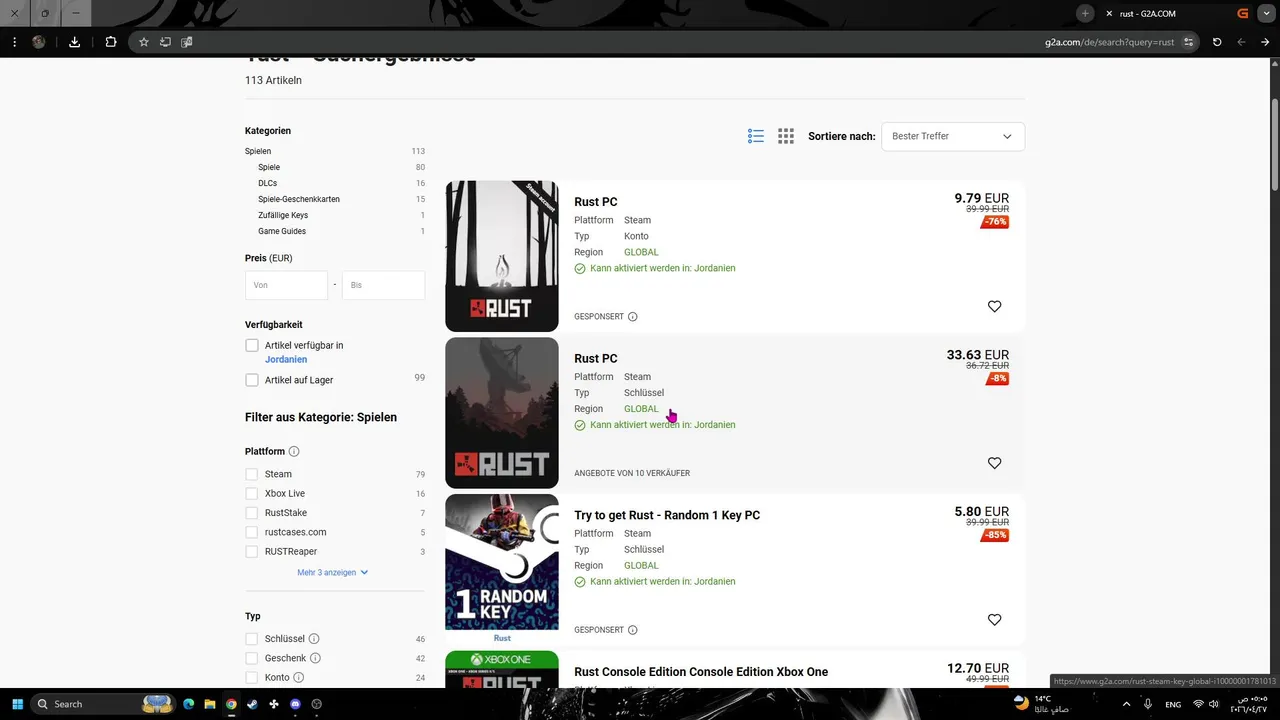Switch to list view layout
The image size is (1280, 720).
[x=756, y=136]
